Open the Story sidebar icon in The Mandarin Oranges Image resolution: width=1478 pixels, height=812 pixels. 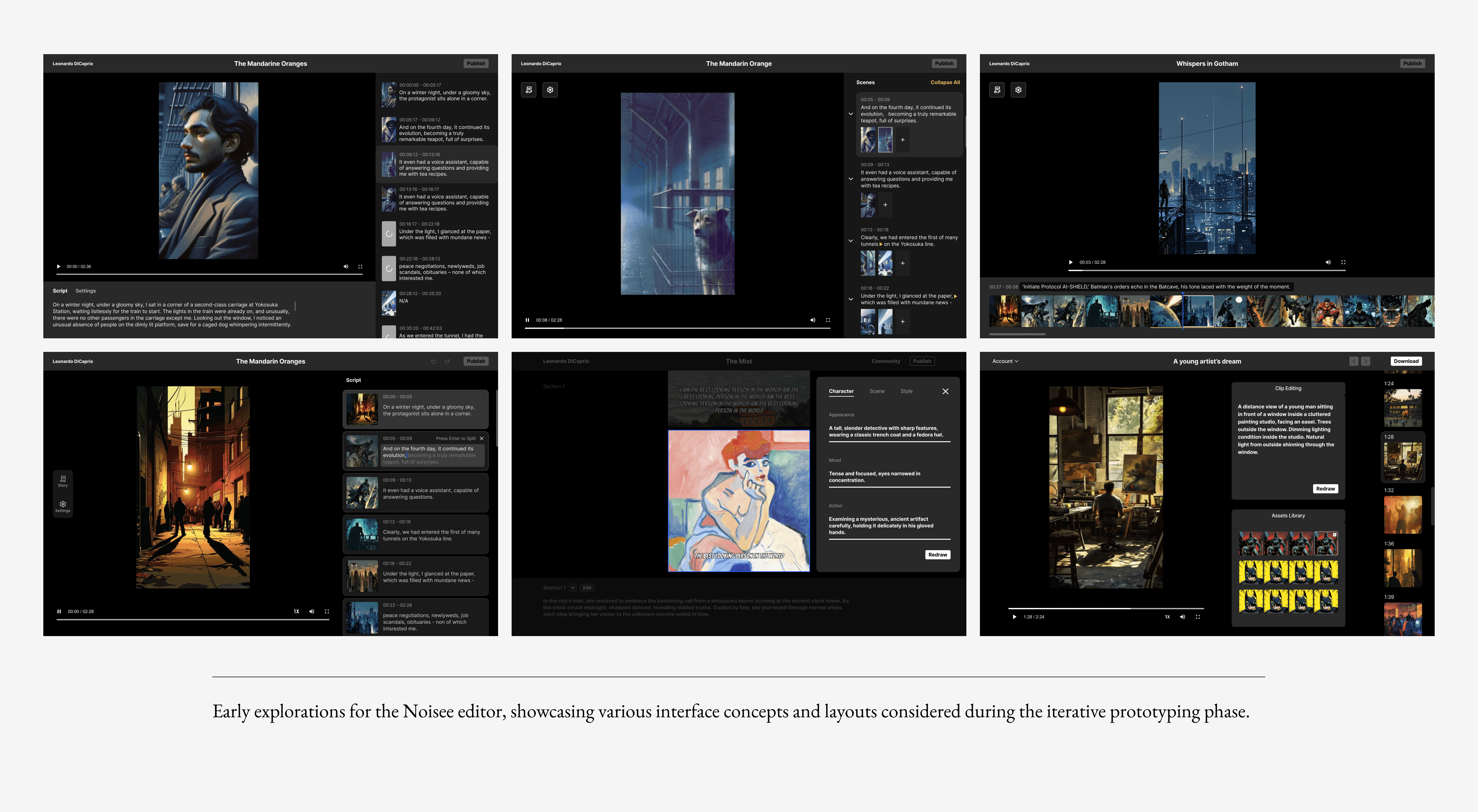63,481
